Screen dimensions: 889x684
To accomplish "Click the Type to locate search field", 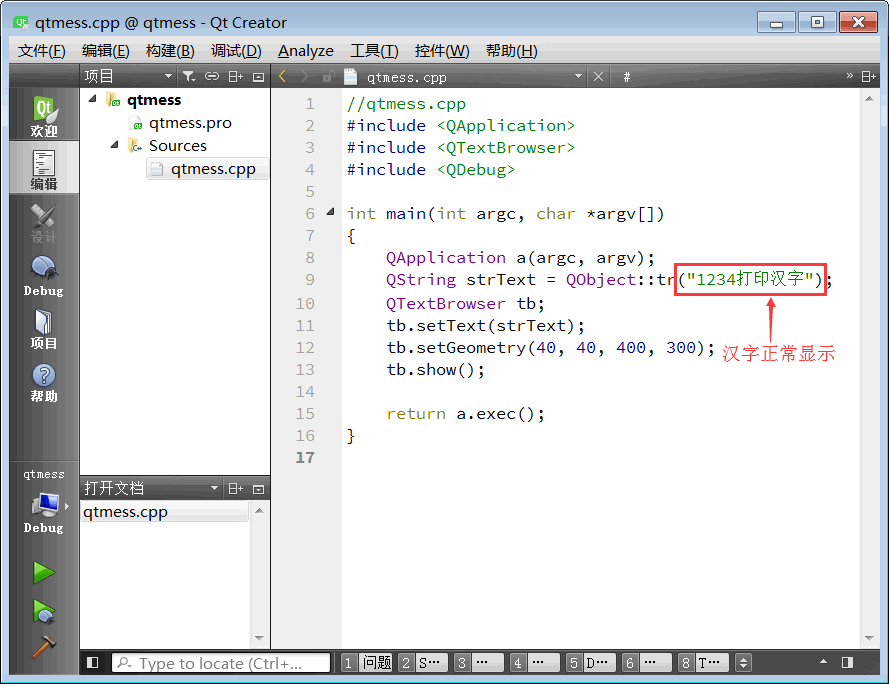I will [x=221, y=663].
